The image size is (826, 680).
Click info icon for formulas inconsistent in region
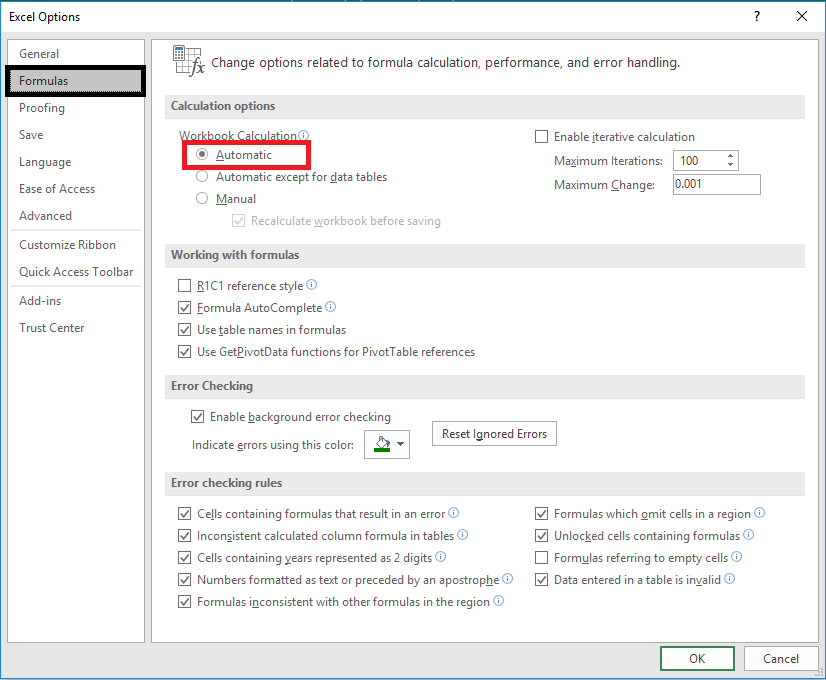[x=498, y=600]
